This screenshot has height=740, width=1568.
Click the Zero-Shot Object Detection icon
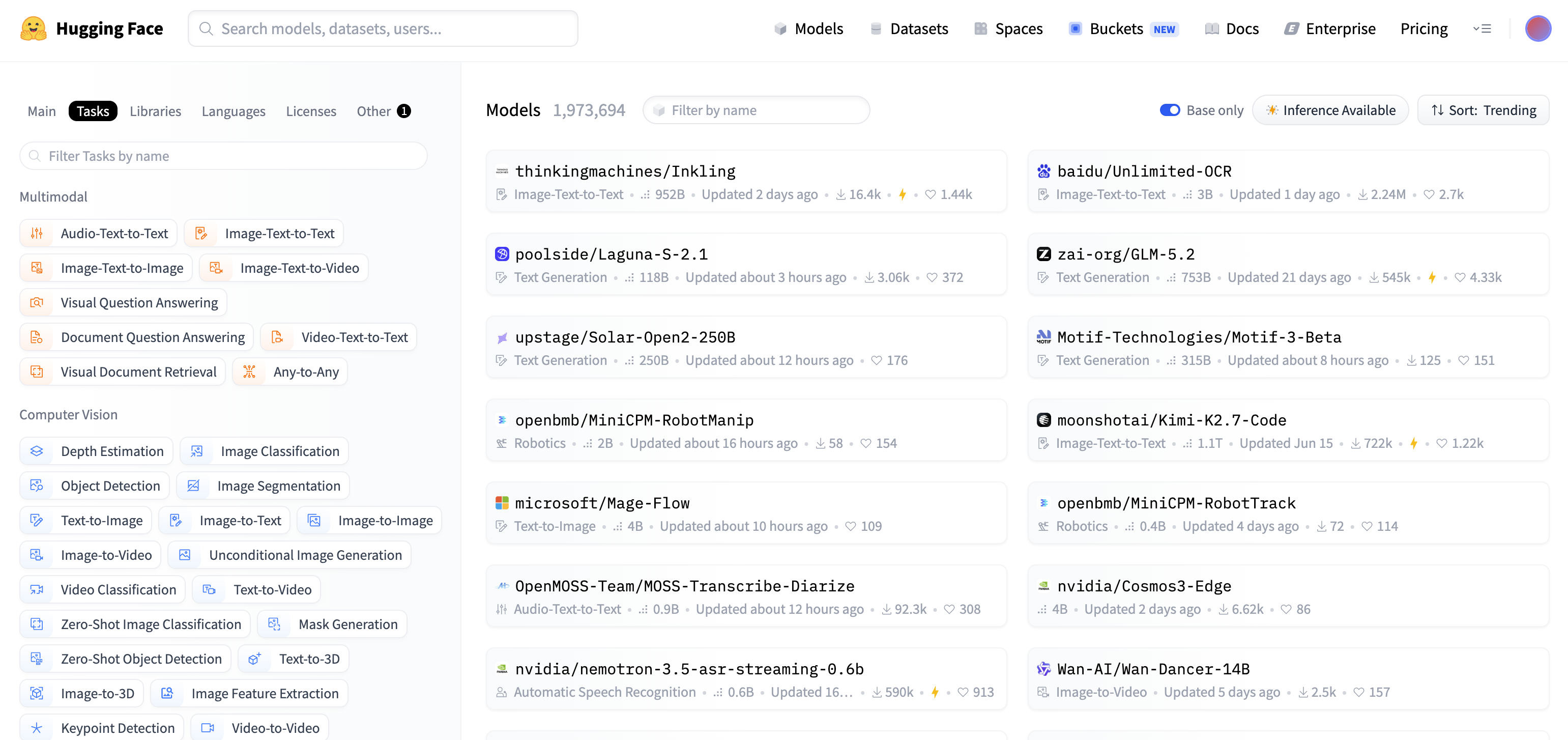[37, 659]
